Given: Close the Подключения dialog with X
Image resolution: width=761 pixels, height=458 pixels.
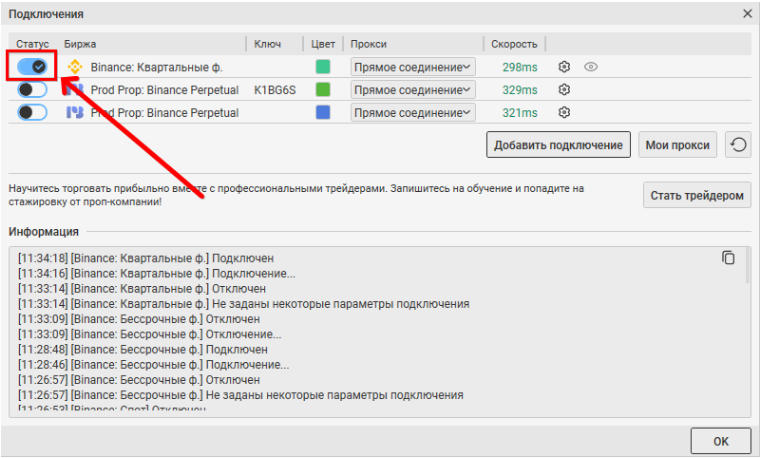Looking at the screenshot, I should click(746, 14).
